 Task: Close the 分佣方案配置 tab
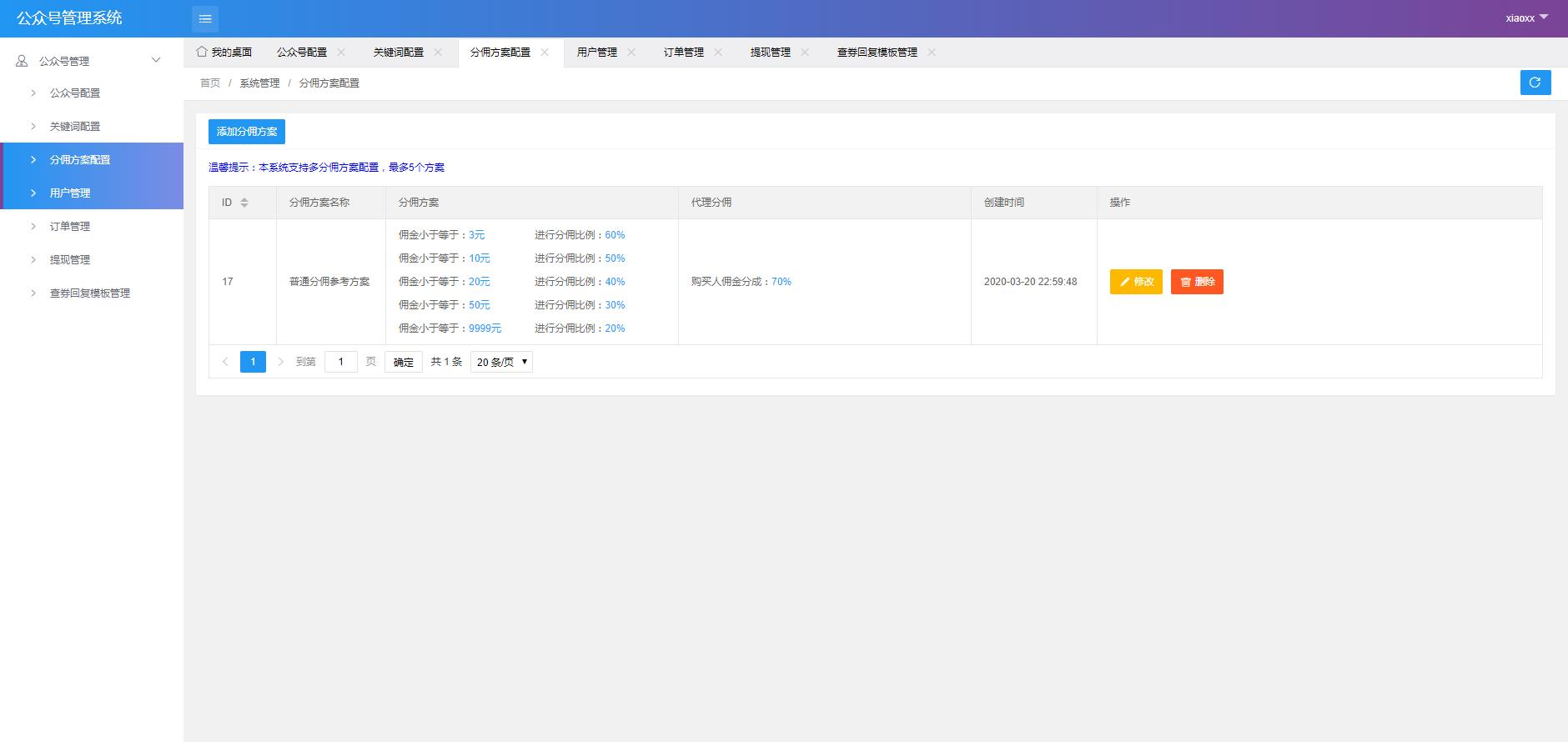coord(545,52)
